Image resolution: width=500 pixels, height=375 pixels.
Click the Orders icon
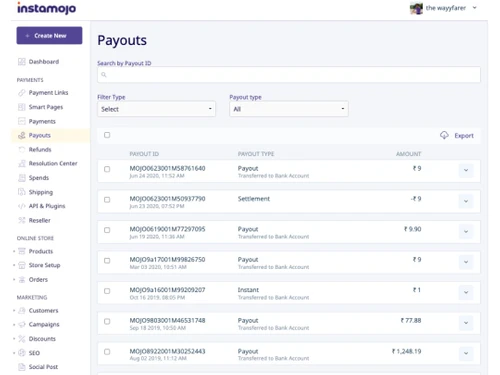tap(22, 280)
